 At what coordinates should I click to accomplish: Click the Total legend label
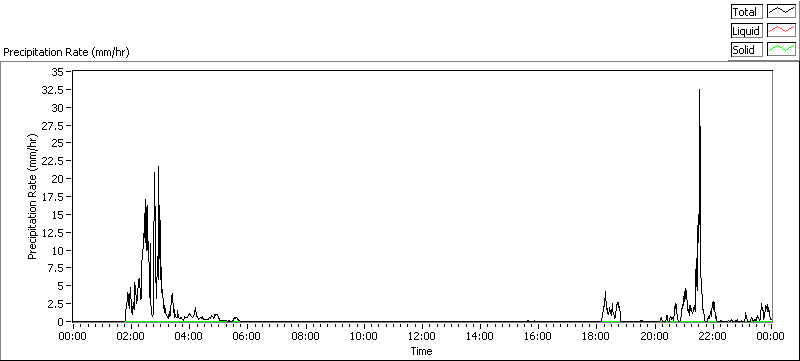[746, 12]
